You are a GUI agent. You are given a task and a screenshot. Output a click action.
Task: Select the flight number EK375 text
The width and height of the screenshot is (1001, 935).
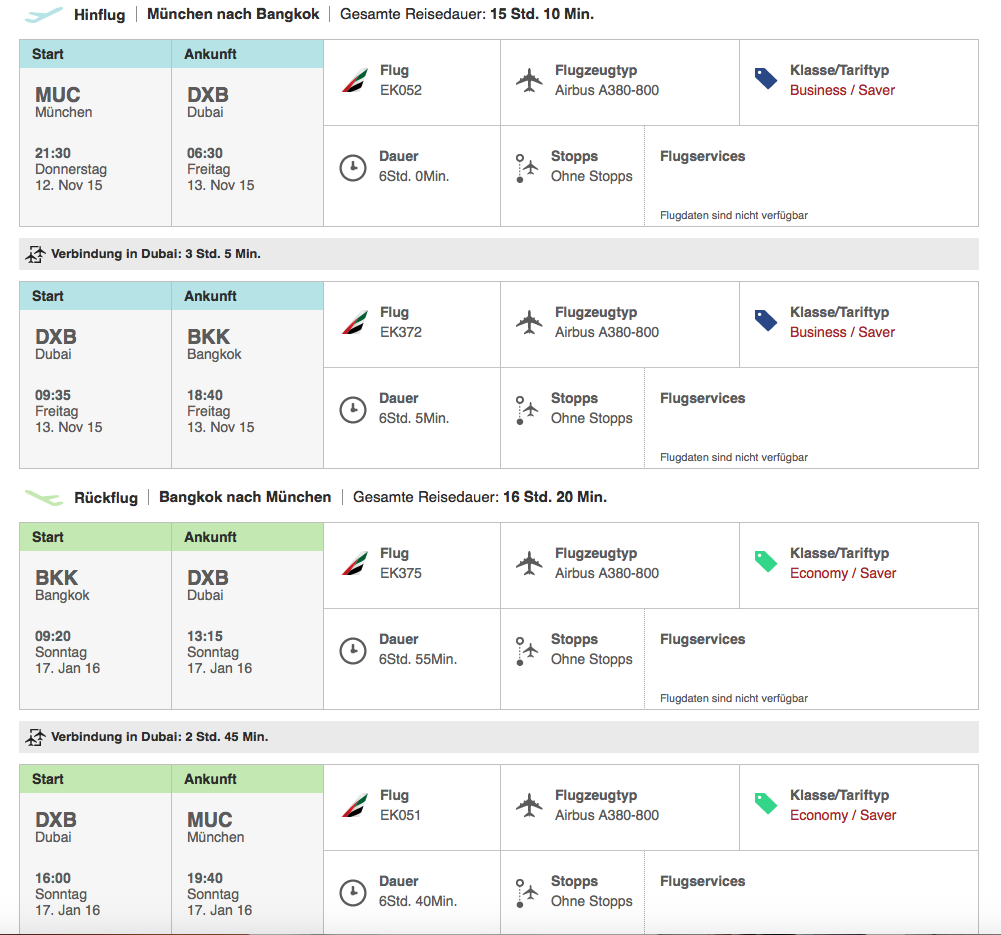401,573
